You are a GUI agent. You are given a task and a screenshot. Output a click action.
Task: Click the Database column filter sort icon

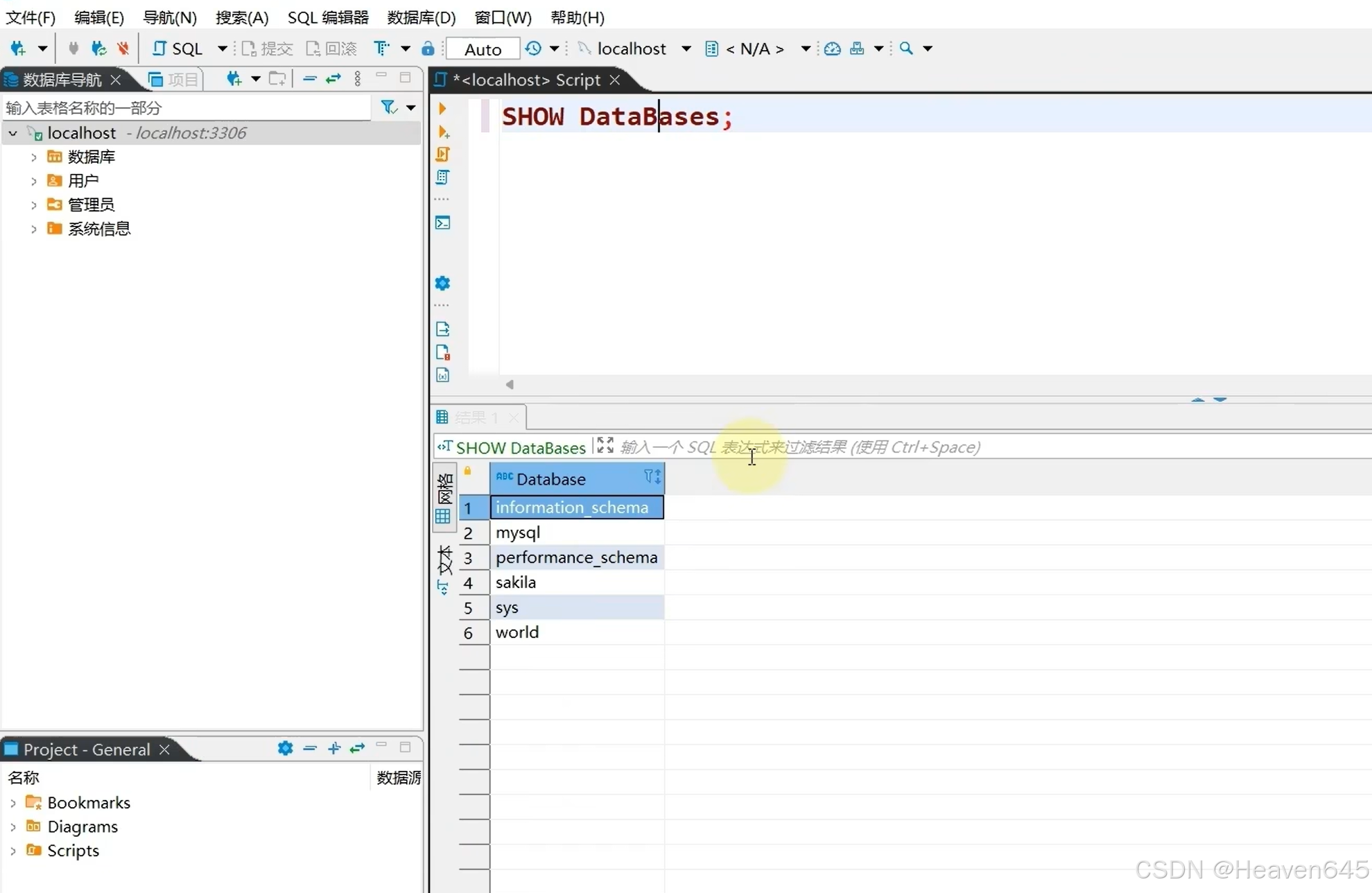tap(652, 476)
